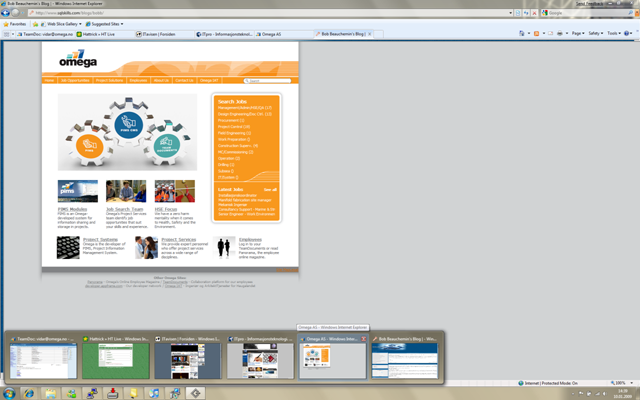This screenshot has width=640, height=400.
Task: Select the Omega AS taskbar preview thumbnail
Action: (333, 358)
